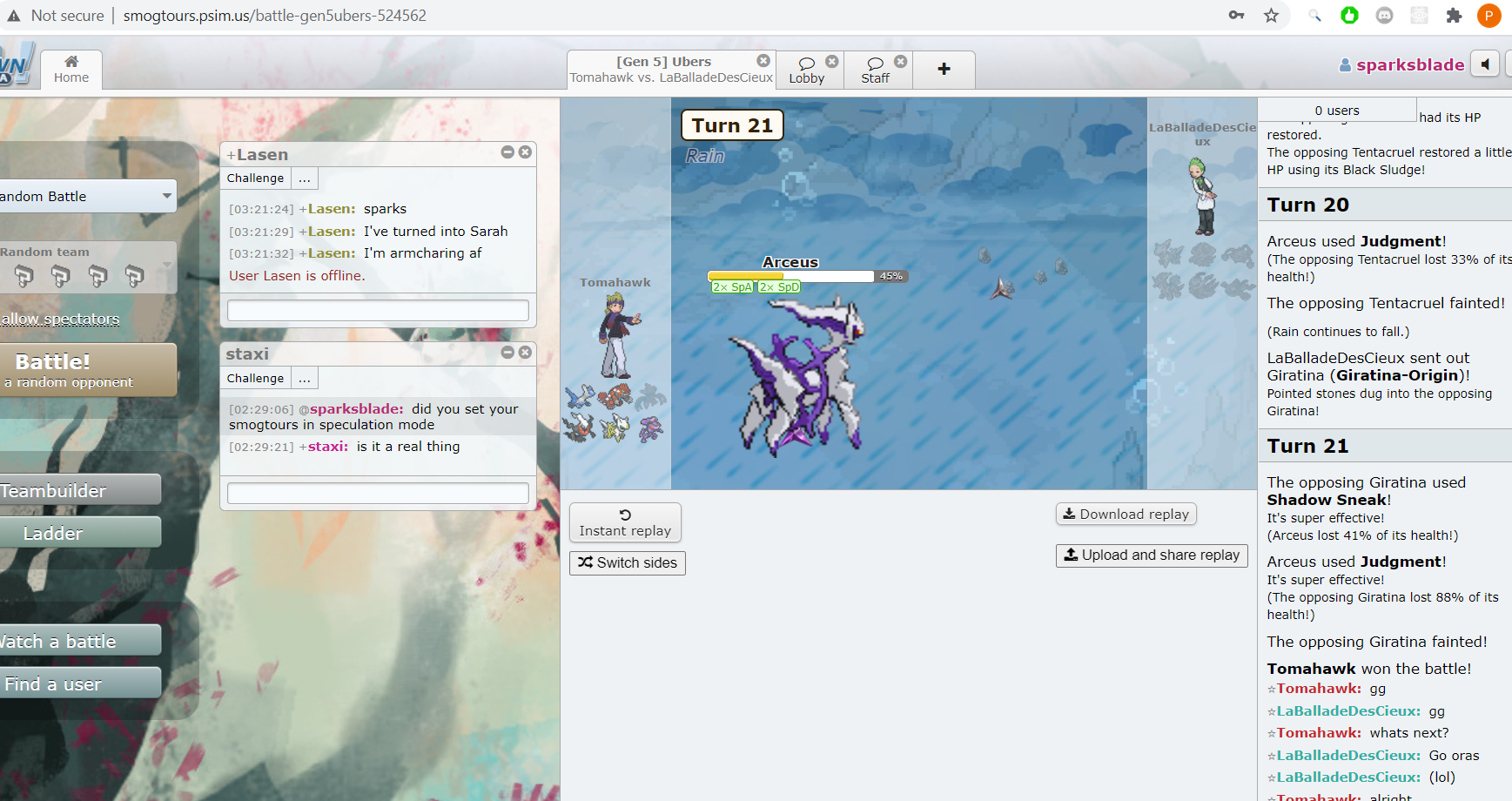The height and width of the screenshot is (801, 1512).
Task: Start Battle against a random opponent
Action: click(x=87, y=370)
